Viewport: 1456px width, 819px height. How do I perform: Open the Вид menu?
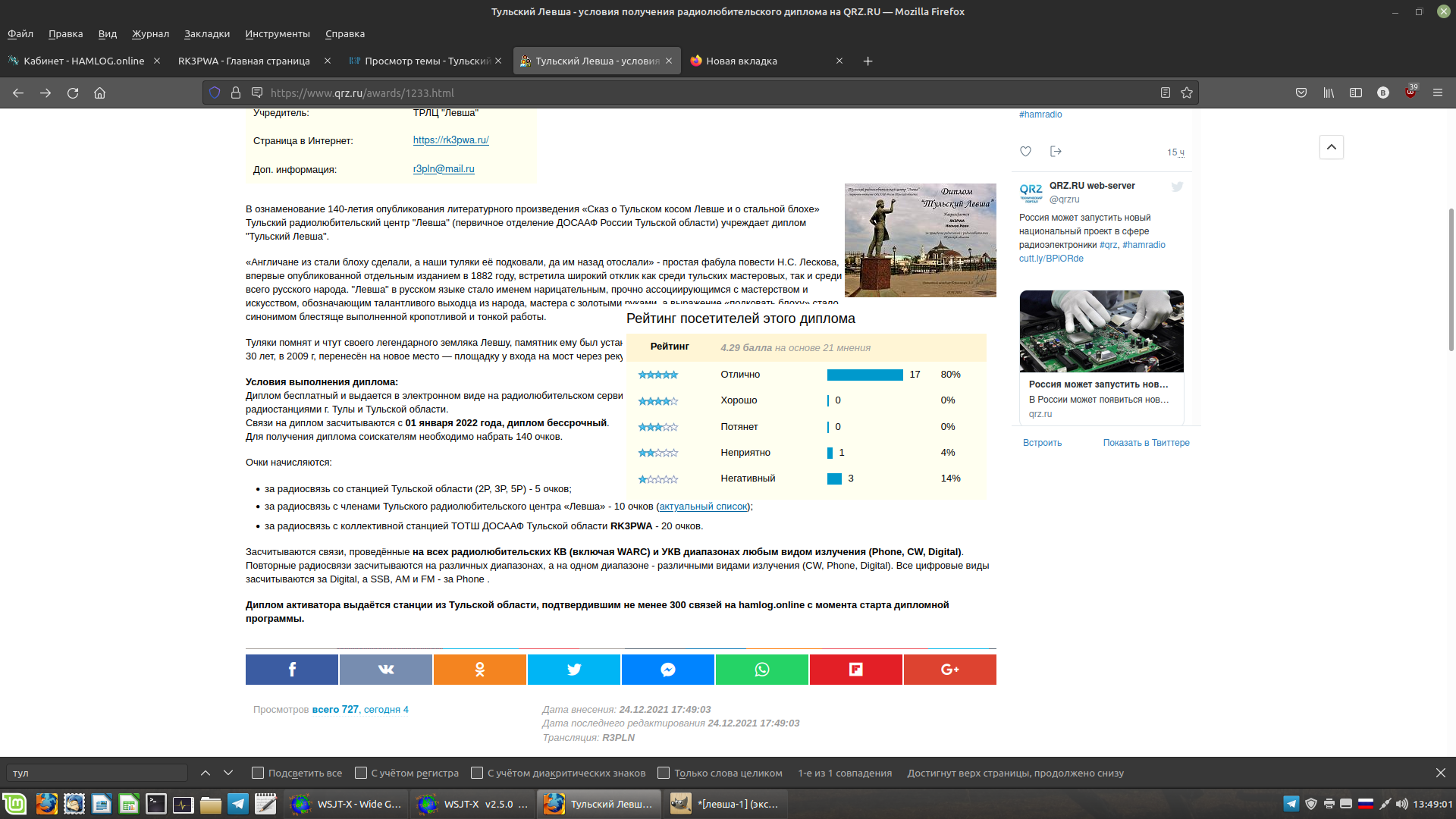pos(108,33)
